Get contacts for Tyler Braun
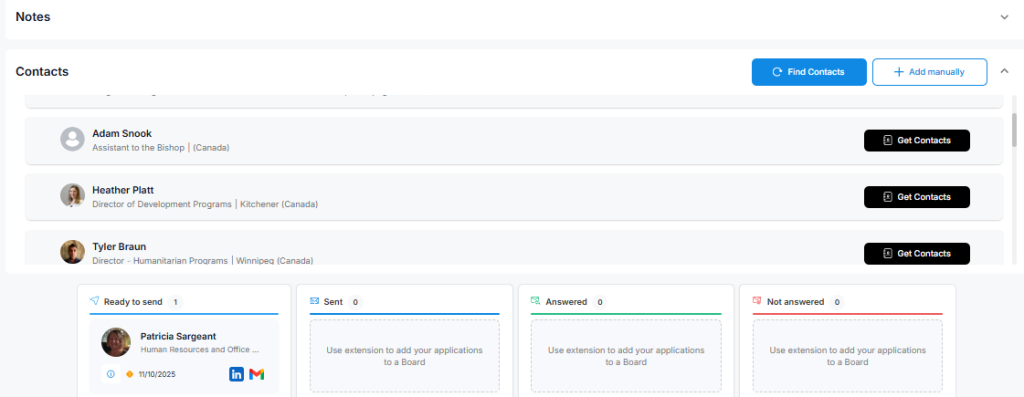This screenshot has width=1024, height=397. pyautogui.click(x=916, y=253)
